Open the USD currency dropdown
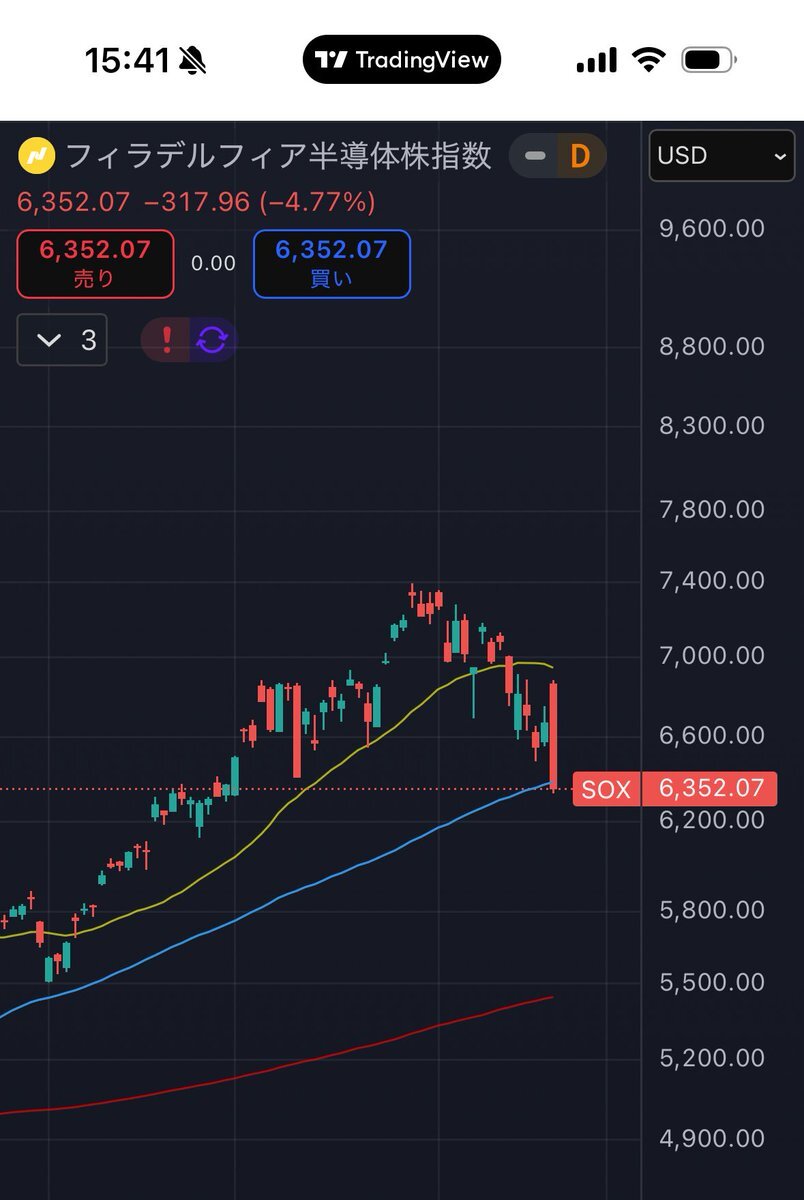This screenshot has height=1200, width=804. (x=722, y=156)
